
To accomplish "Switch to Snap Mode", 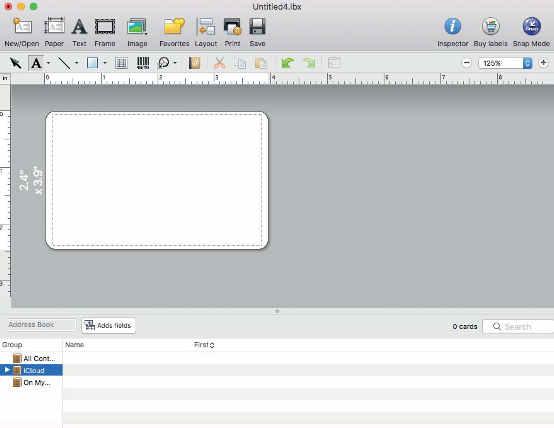I will tap(531, 32).
